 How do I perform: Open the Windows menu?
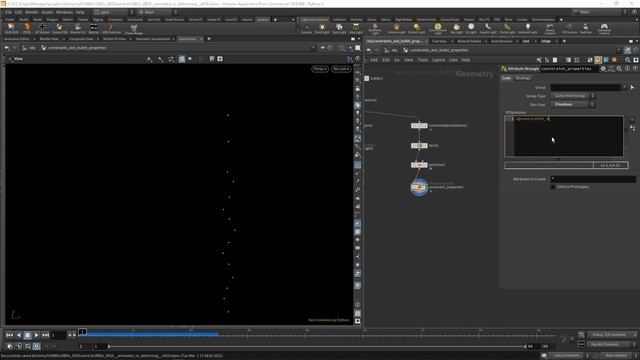[x=64, y=12]
